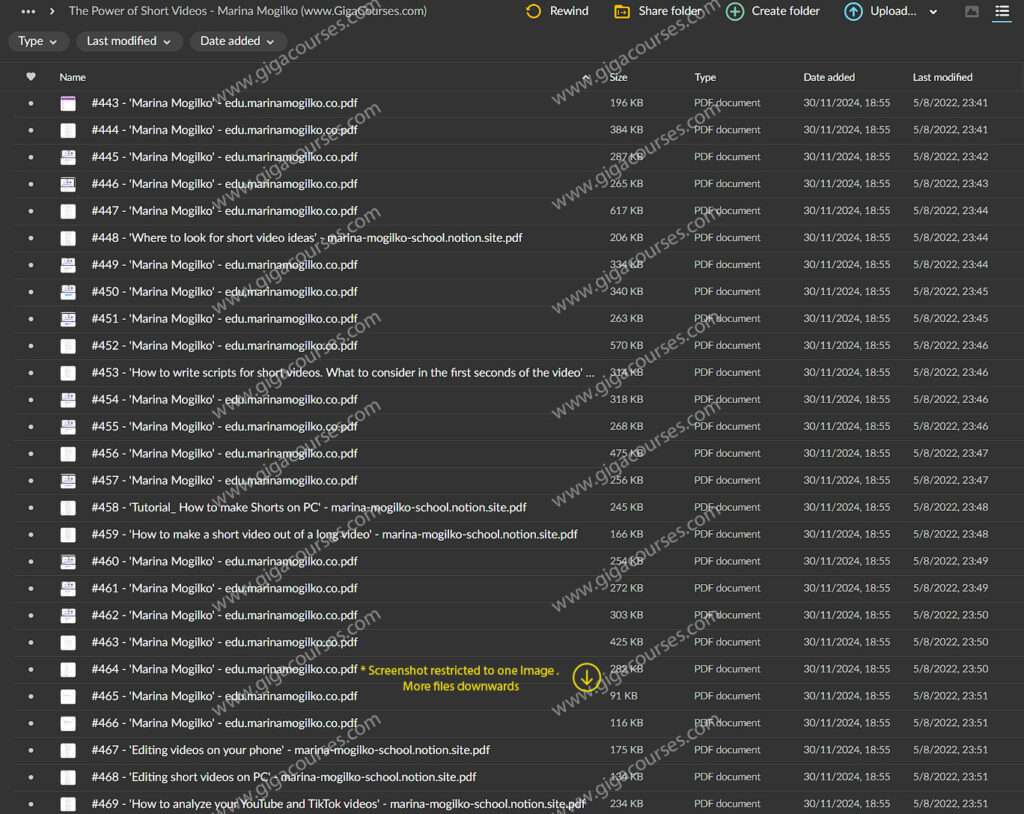Image resolution: width=1024 pixels, height=814 pixels.
Task: Click the Rewind clock icon
Action: point(533,12)
